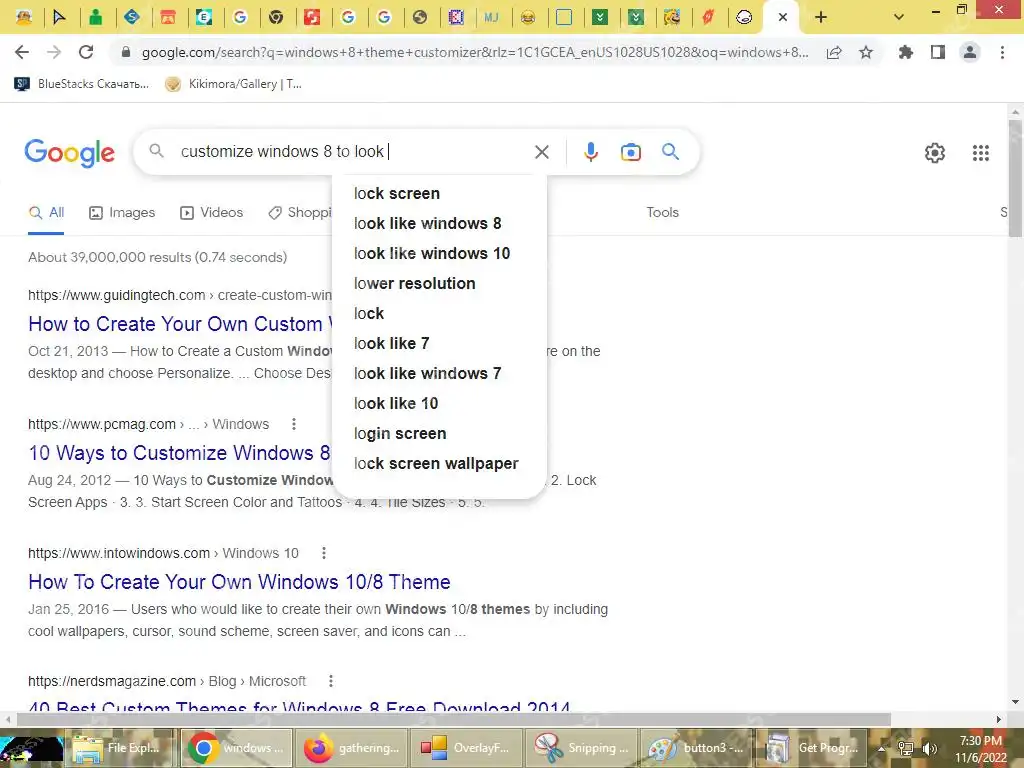Switch to the first tab on the left
The height and width of the screenshot is (768, 1024).
tap(24, 18)
